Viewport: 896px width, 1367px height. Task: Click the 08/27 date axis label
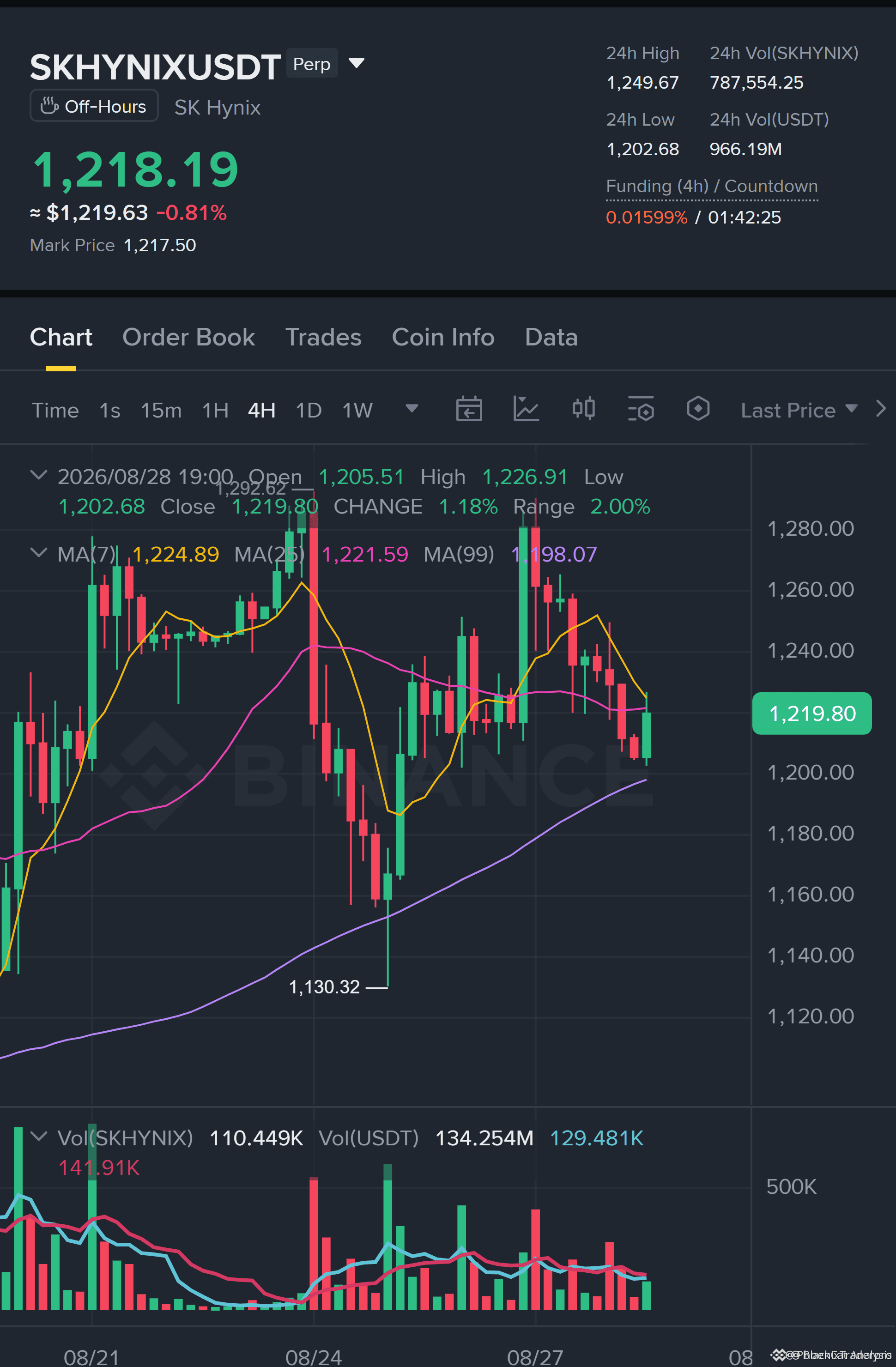pyautogui.click(x=535, y=1357)
